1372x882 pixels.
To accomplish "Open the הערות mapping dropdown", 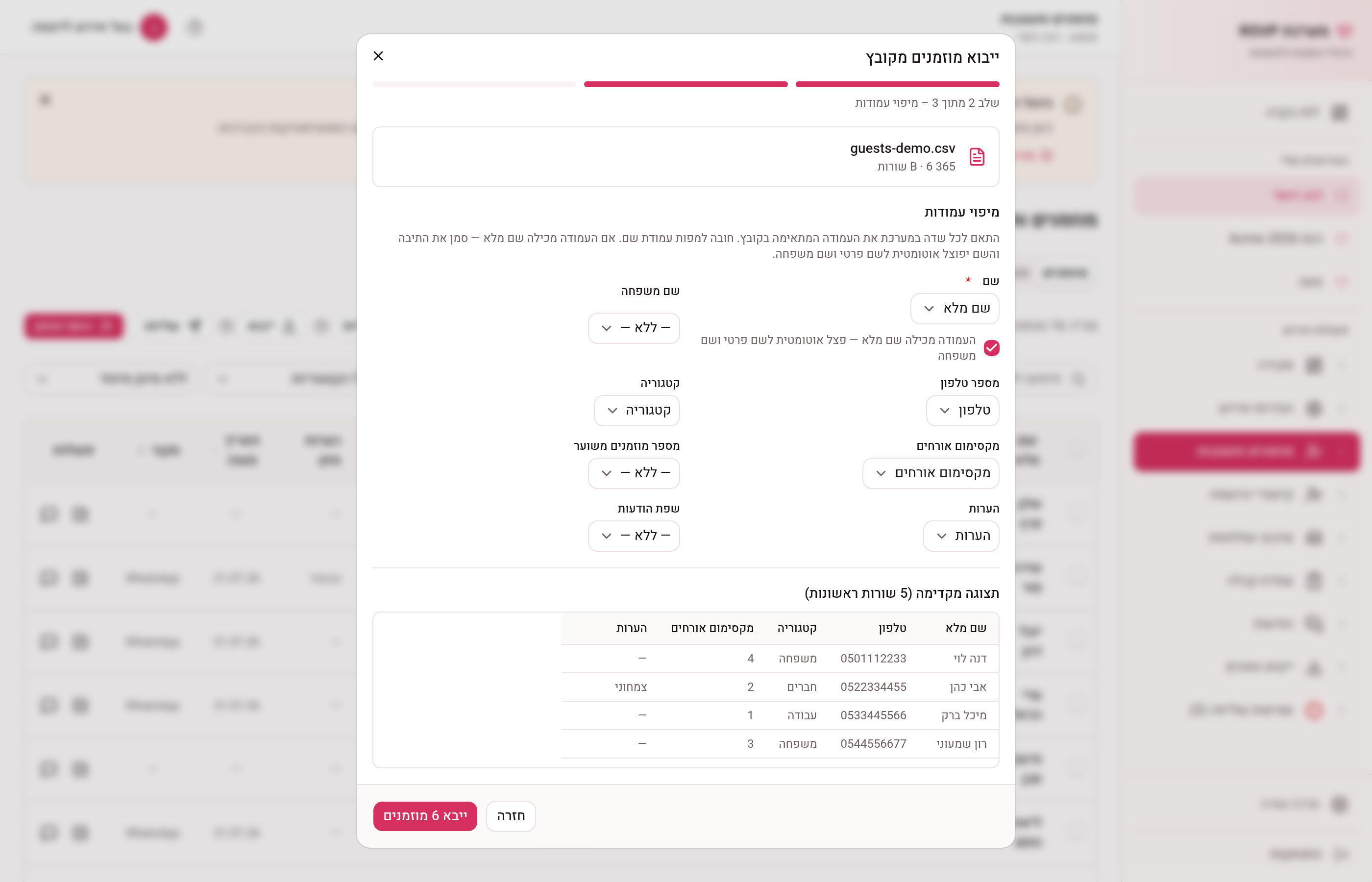I will [961, 536].
